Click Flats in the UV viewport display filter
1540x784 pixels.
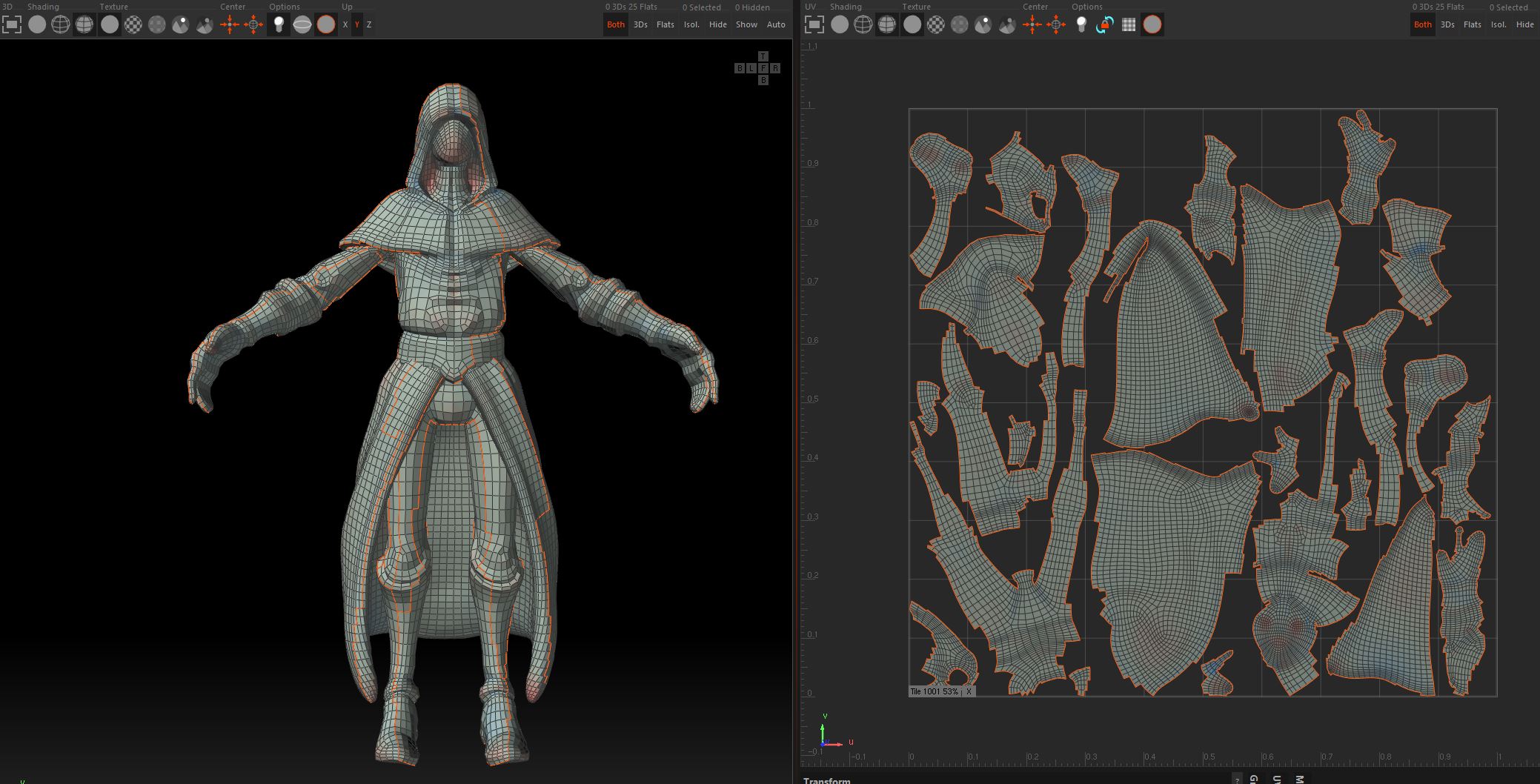pos(1473,24)
